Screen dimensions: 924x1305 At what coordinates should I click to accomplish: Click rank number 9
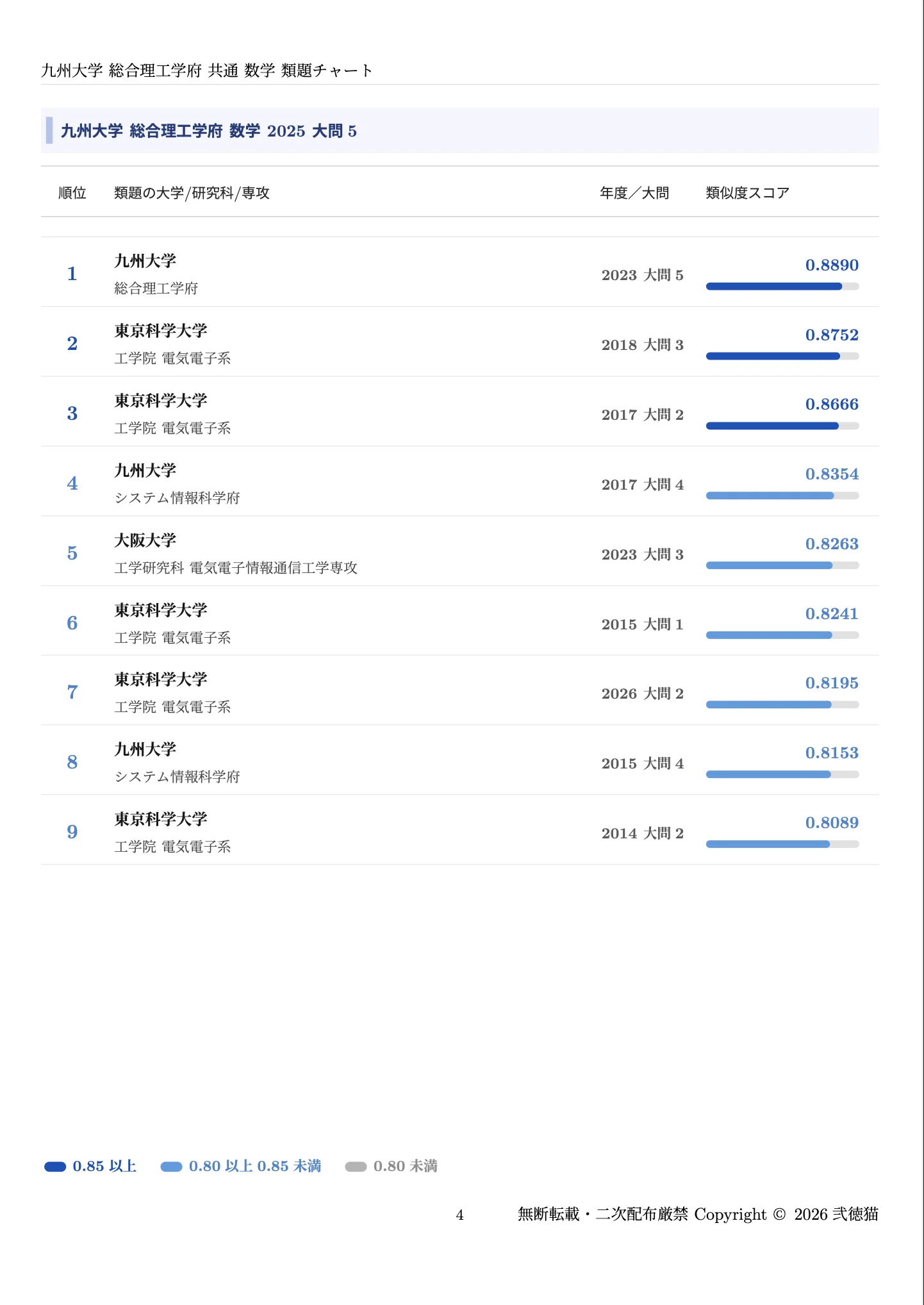point(72,832)
